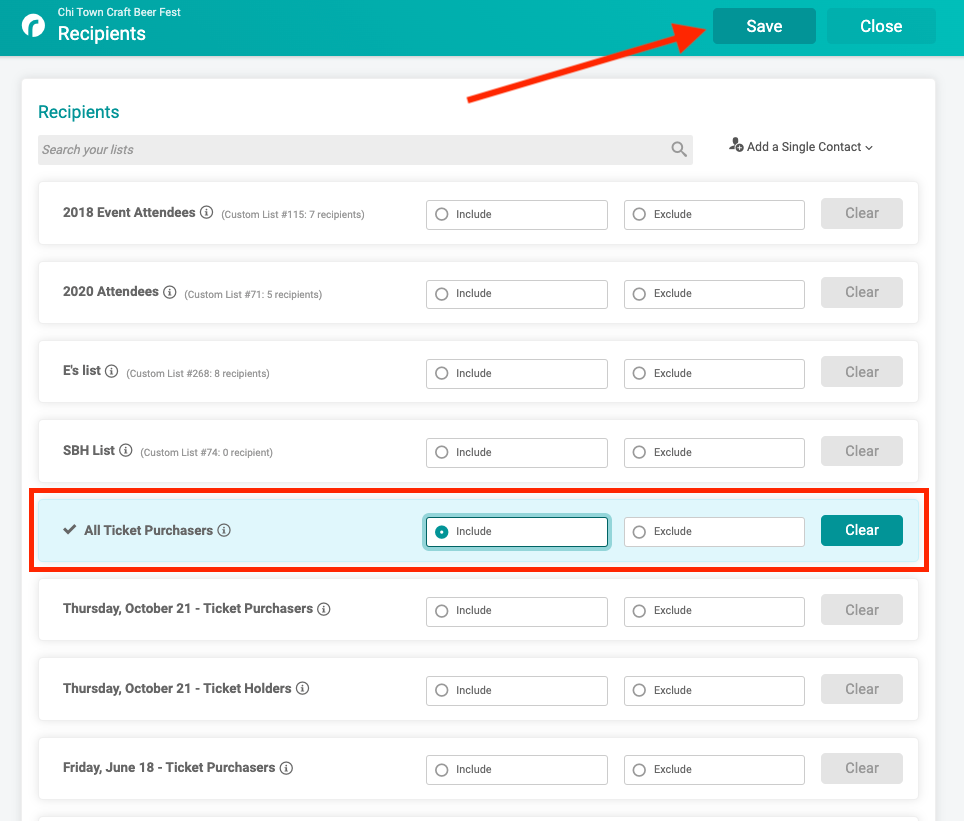Click '(Custom List #268: 8 recipients)' text
Image resolution: width=964 pixels, height=821 pixels.
198,373
